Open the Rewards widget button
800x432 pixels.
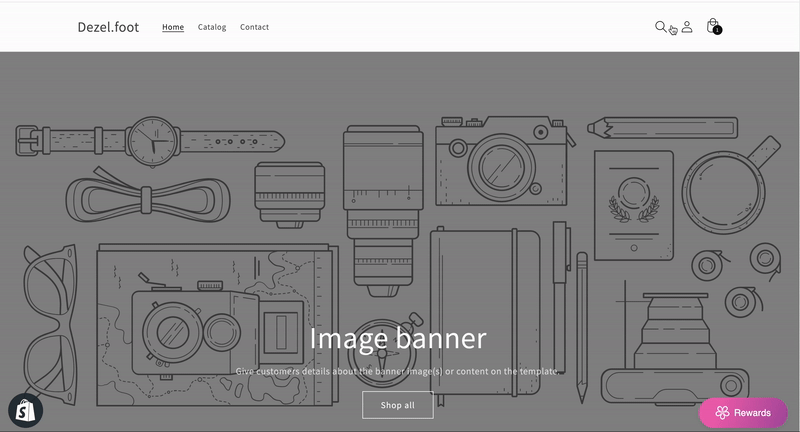tap(743, 413)
